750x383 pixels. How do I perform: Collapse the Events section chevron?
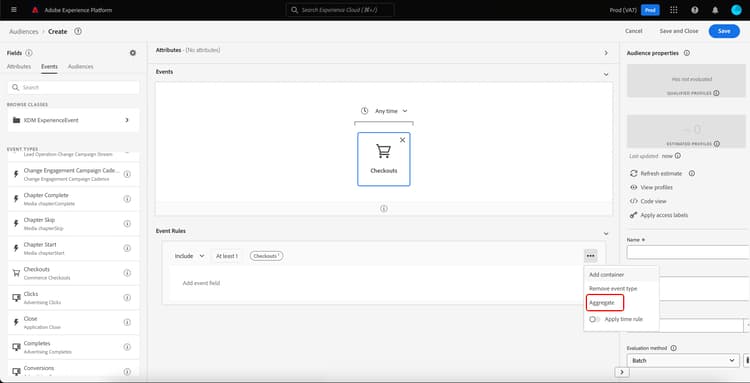606,75
